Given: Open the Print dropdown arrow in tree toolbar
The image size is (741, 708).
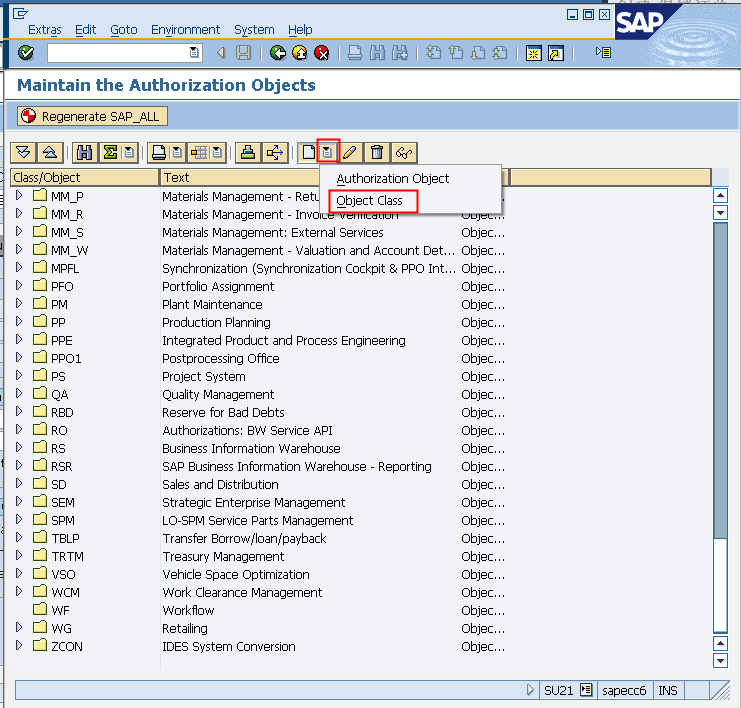Looking at the screenshot, I should pos(177,153).
